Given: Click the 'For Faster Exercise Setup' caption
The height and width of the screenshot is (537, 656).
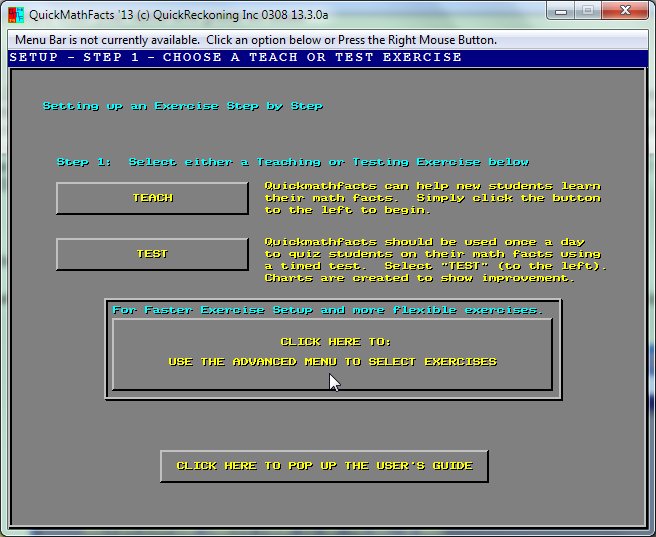Looking at the screenshot, I should click(327, 310).
